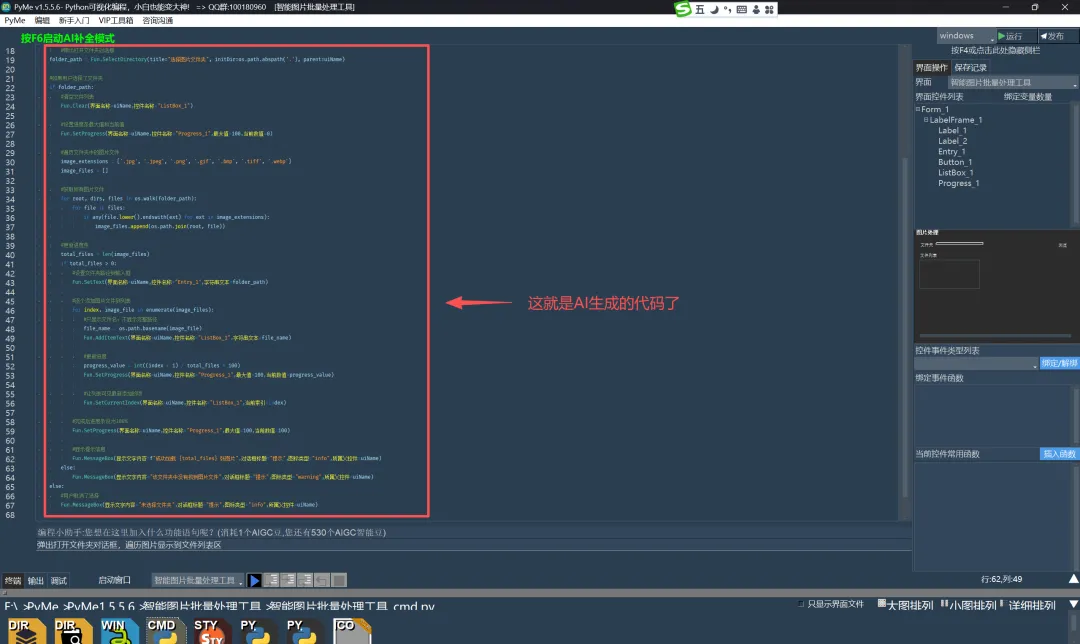Open the VIP工具箱 menu

click(116, 21)
